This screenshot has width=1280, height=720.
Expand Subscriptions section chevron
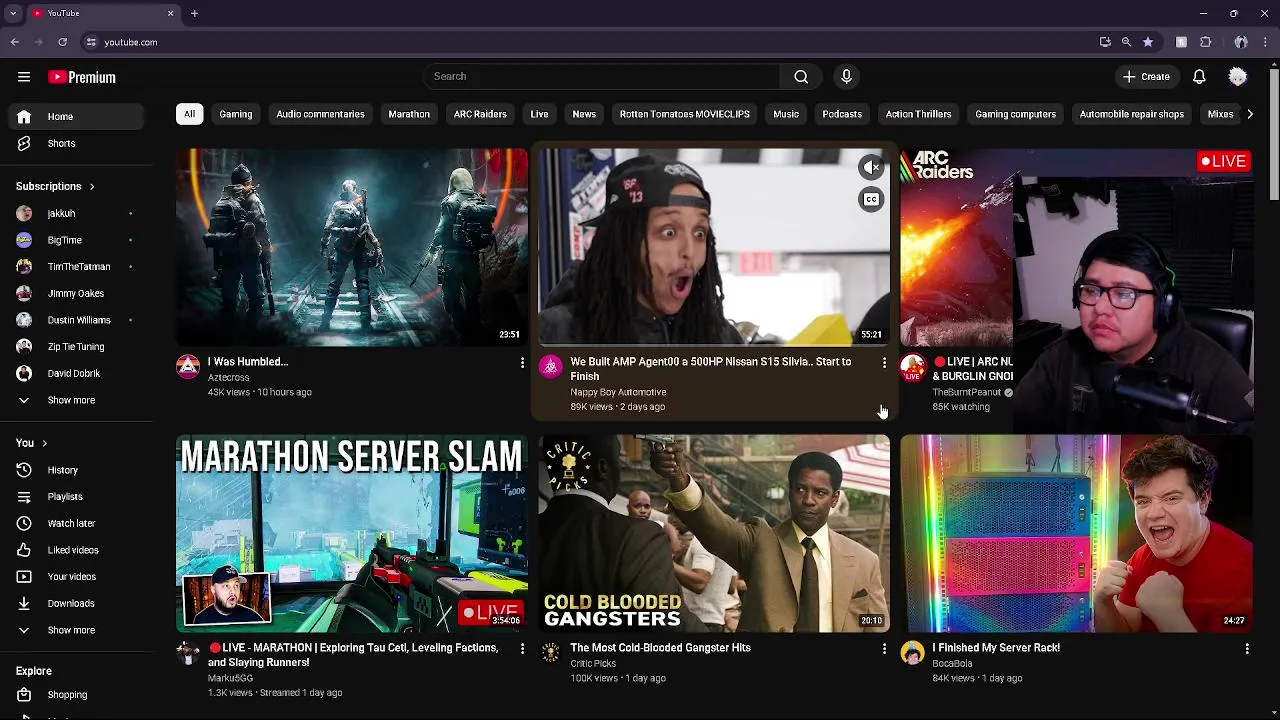pos(91,186)
